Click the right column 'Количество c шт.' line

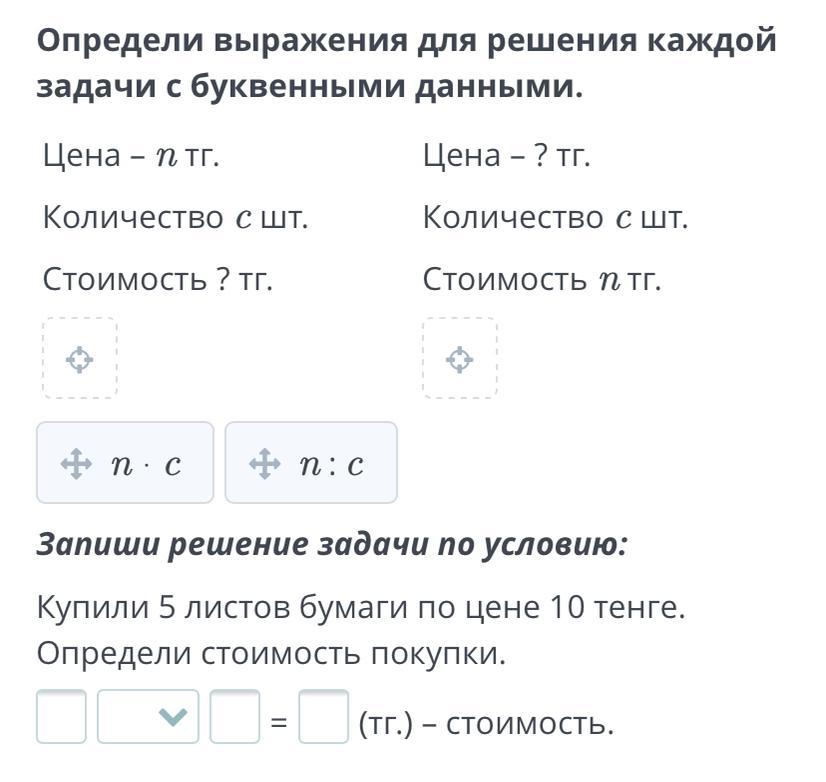coord(555,218)
